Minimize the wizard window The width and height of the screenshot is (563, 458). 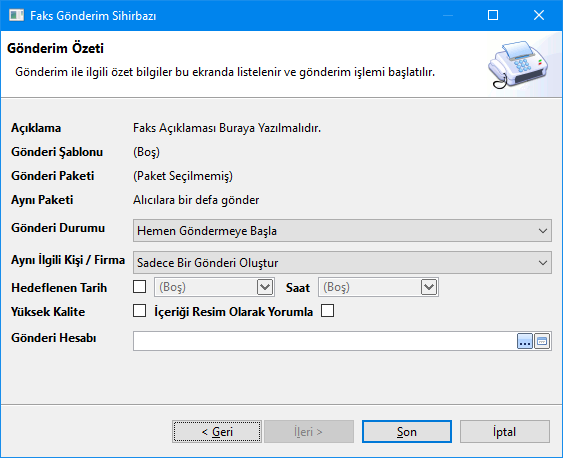pyautogui.click(x=447, y=15)
